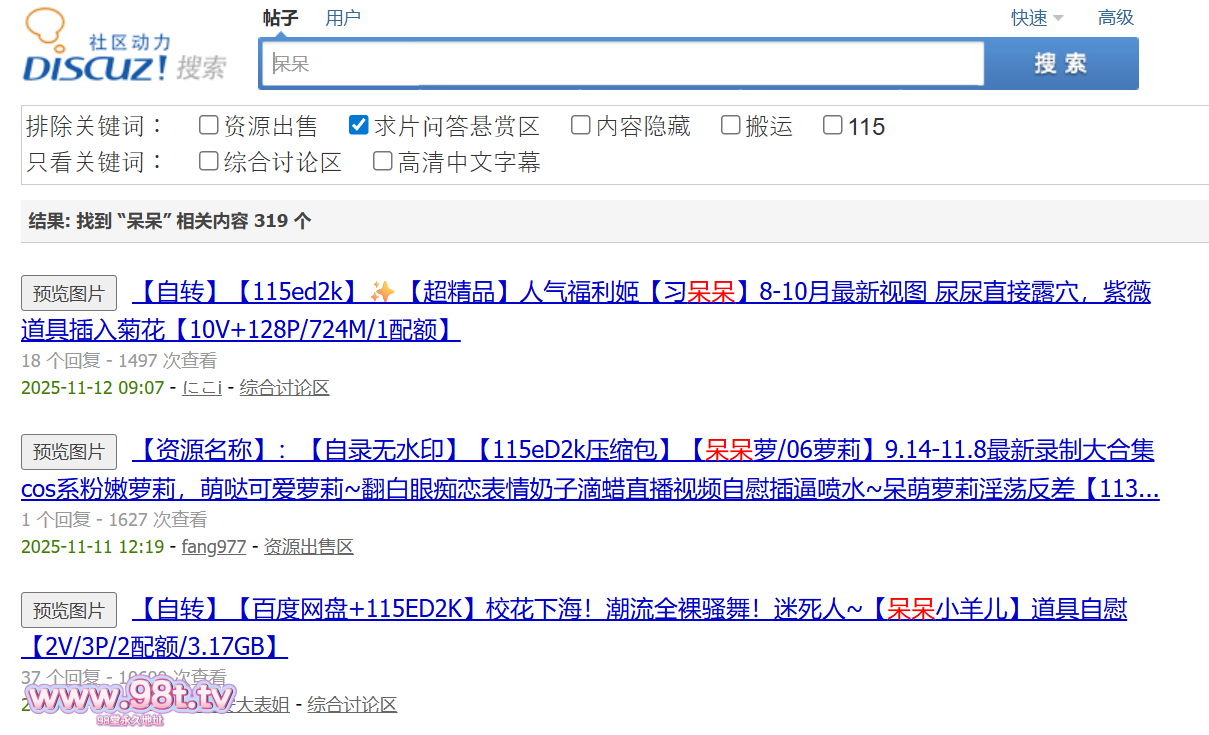Viewport: 1209px width, 735px height.
Task: Switch to the 用户 tab
Action: (x=343, y=18)
